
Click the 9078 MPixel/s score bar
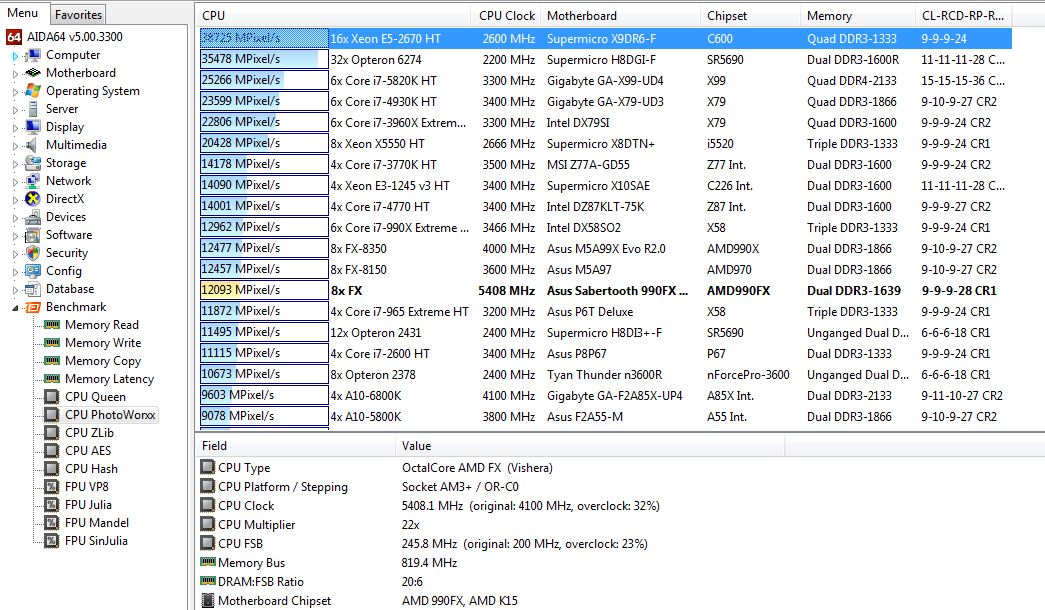(x=264, y=416)
